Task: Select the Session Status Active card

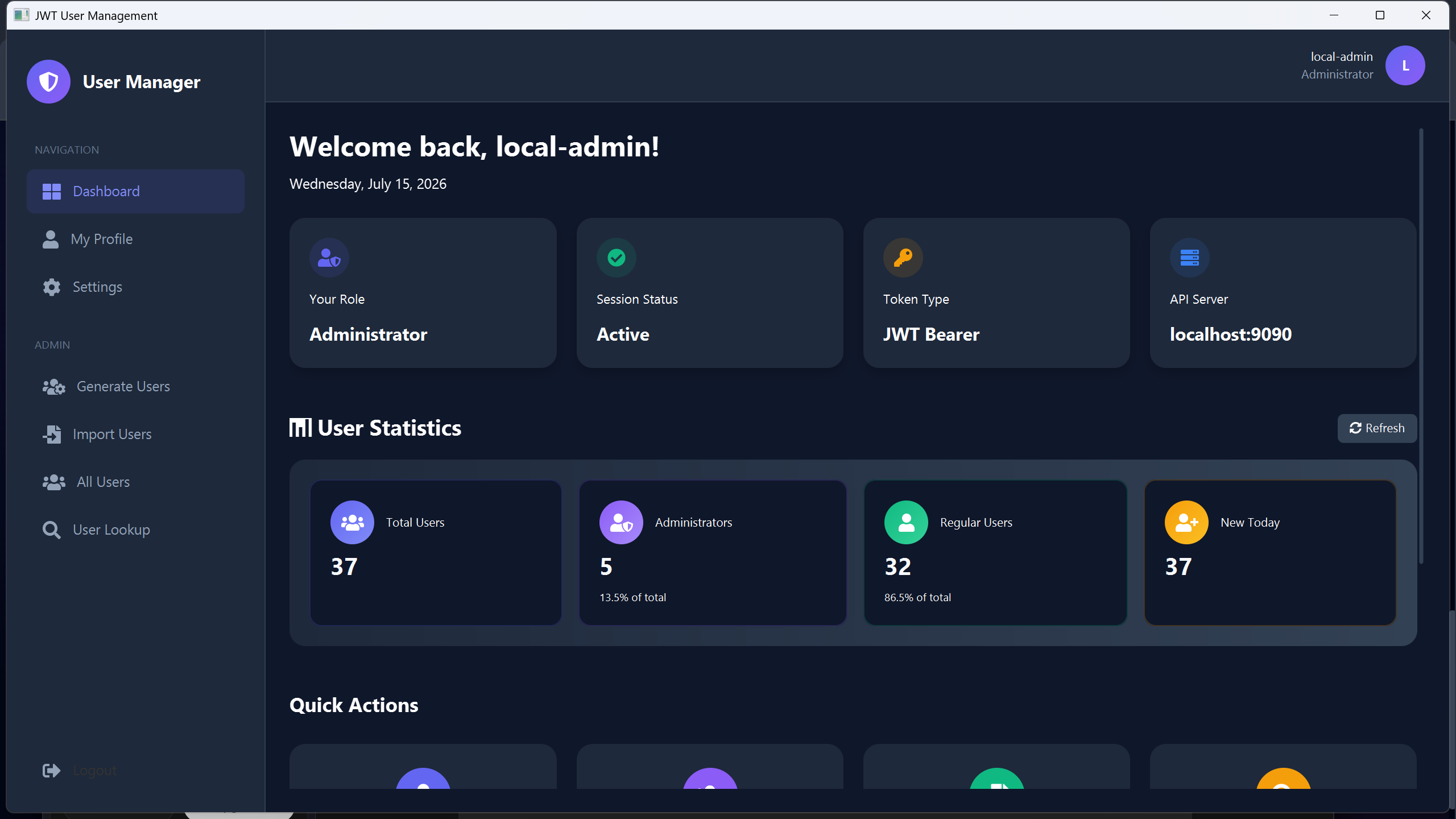Action: pos(710,293)
